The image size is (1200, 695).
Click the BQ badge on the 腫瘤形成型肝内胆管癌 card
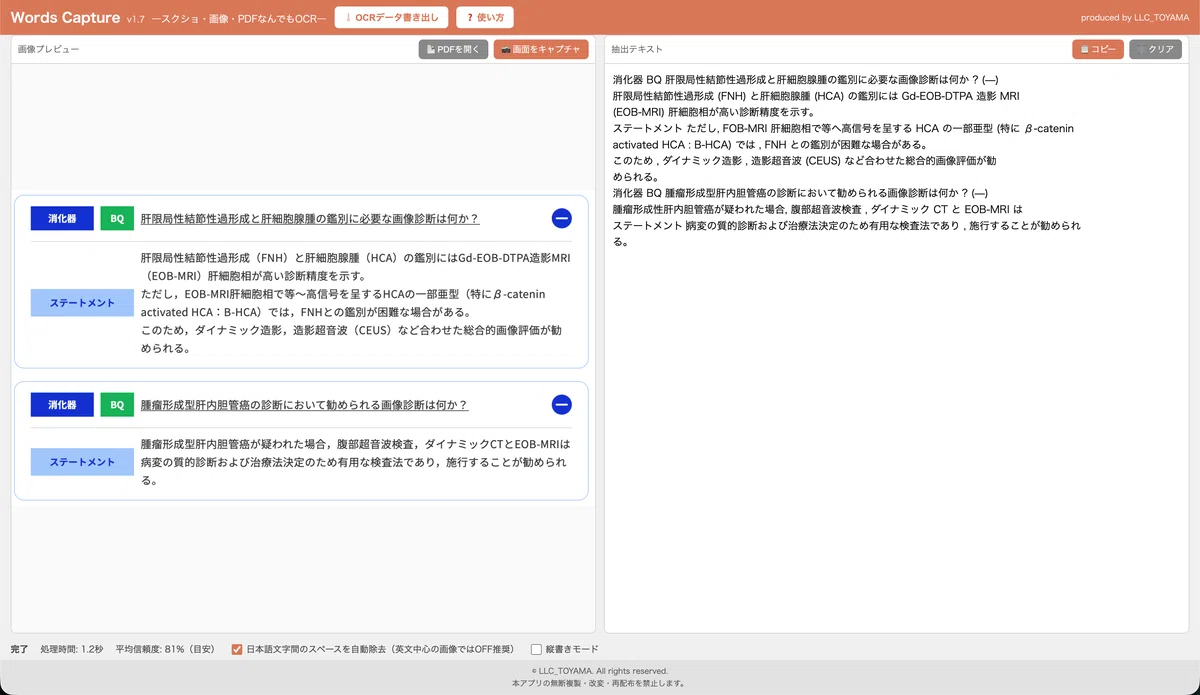117,404
